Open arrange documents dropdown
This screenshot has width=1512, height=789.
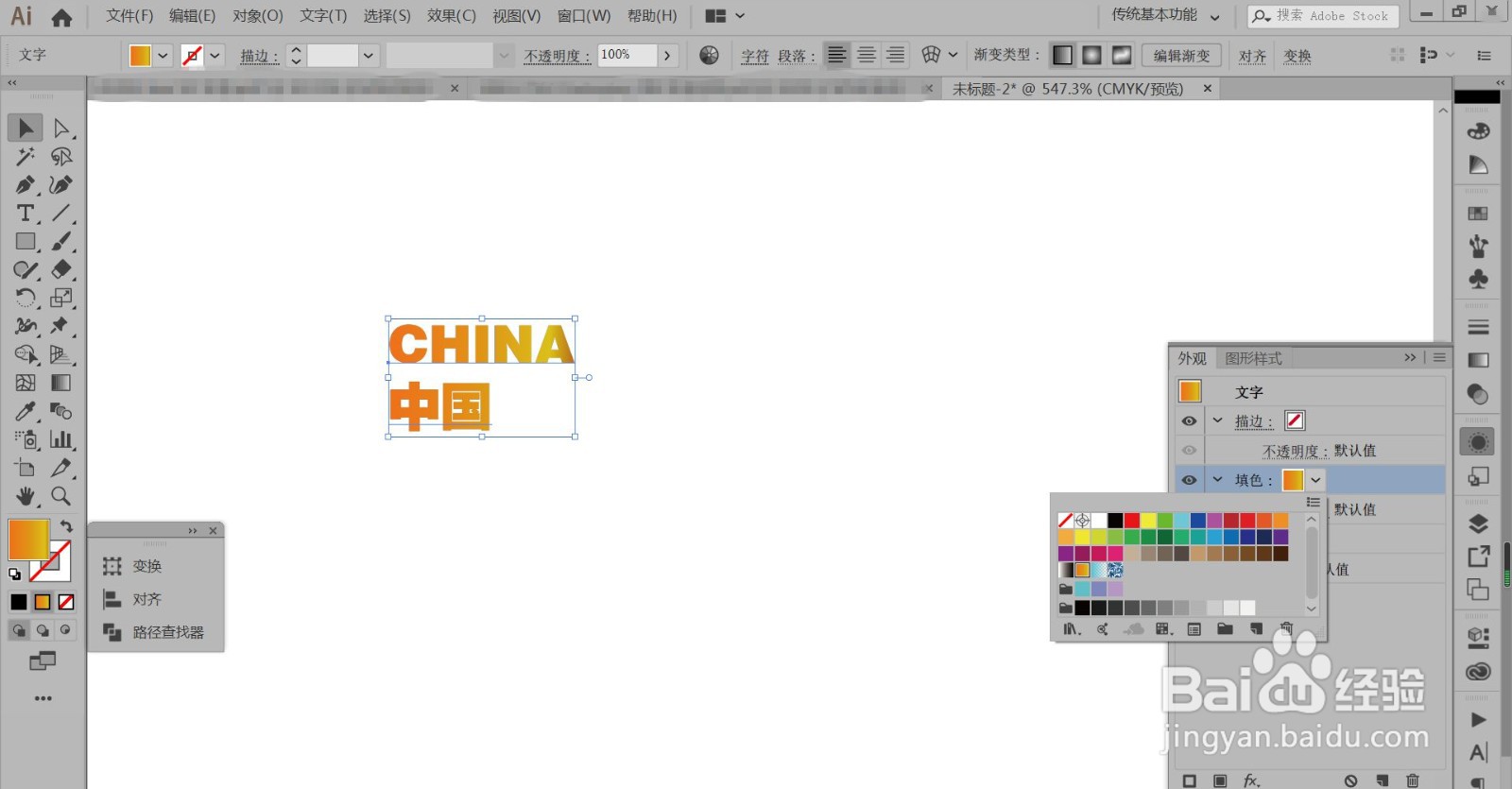pyautogui.click(x=726, y=16)
